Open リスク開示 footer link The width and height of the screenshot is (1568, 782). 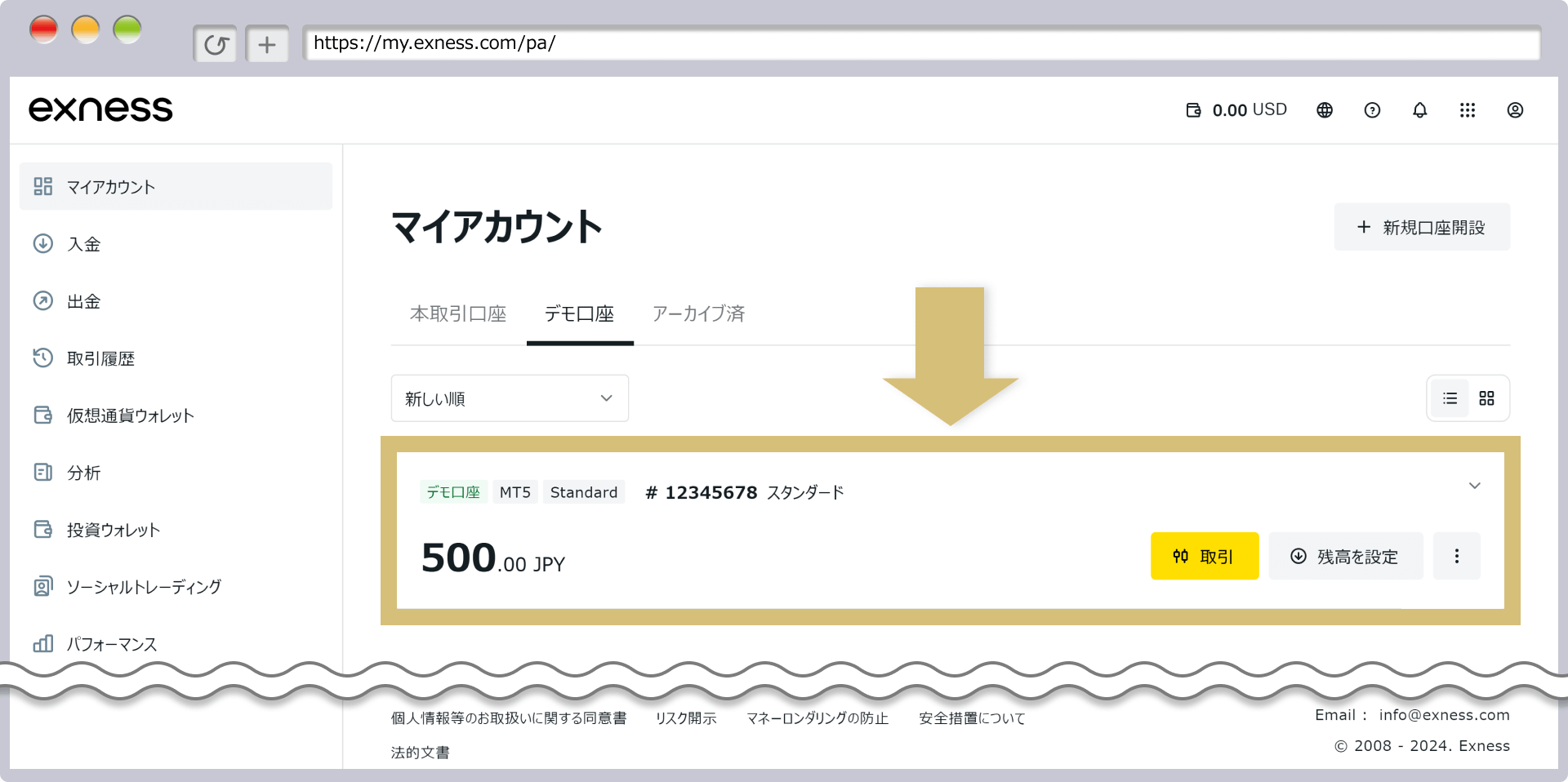click(686, 718)
